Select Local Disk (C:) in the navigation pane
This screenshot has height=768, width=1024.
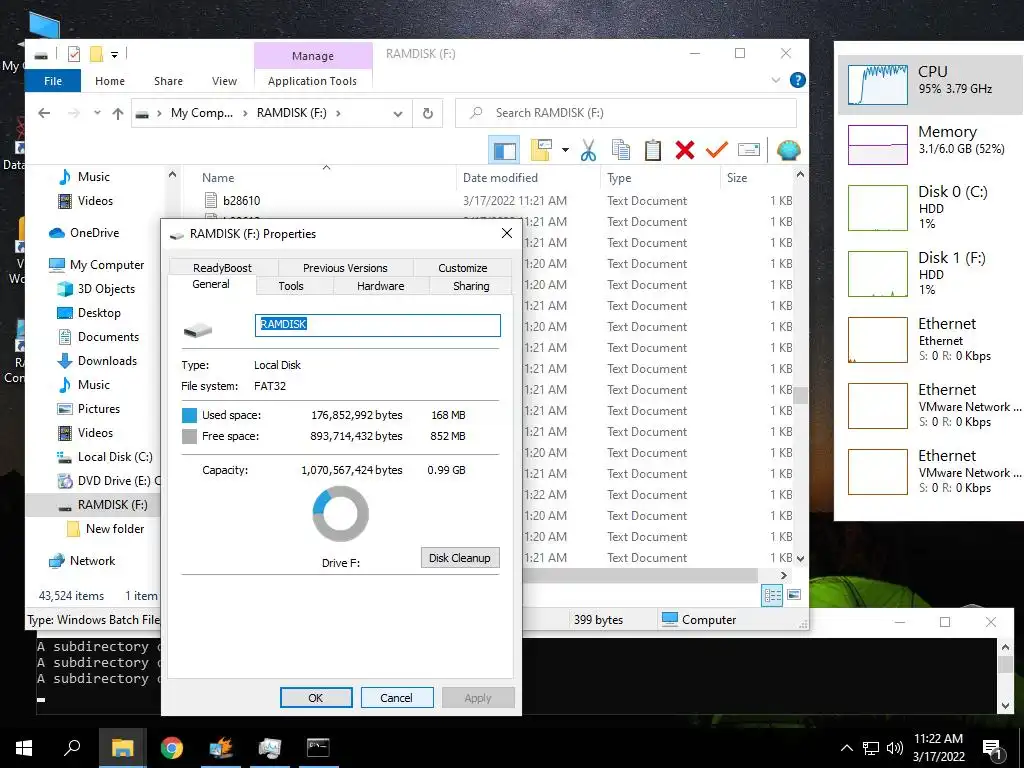104,456
